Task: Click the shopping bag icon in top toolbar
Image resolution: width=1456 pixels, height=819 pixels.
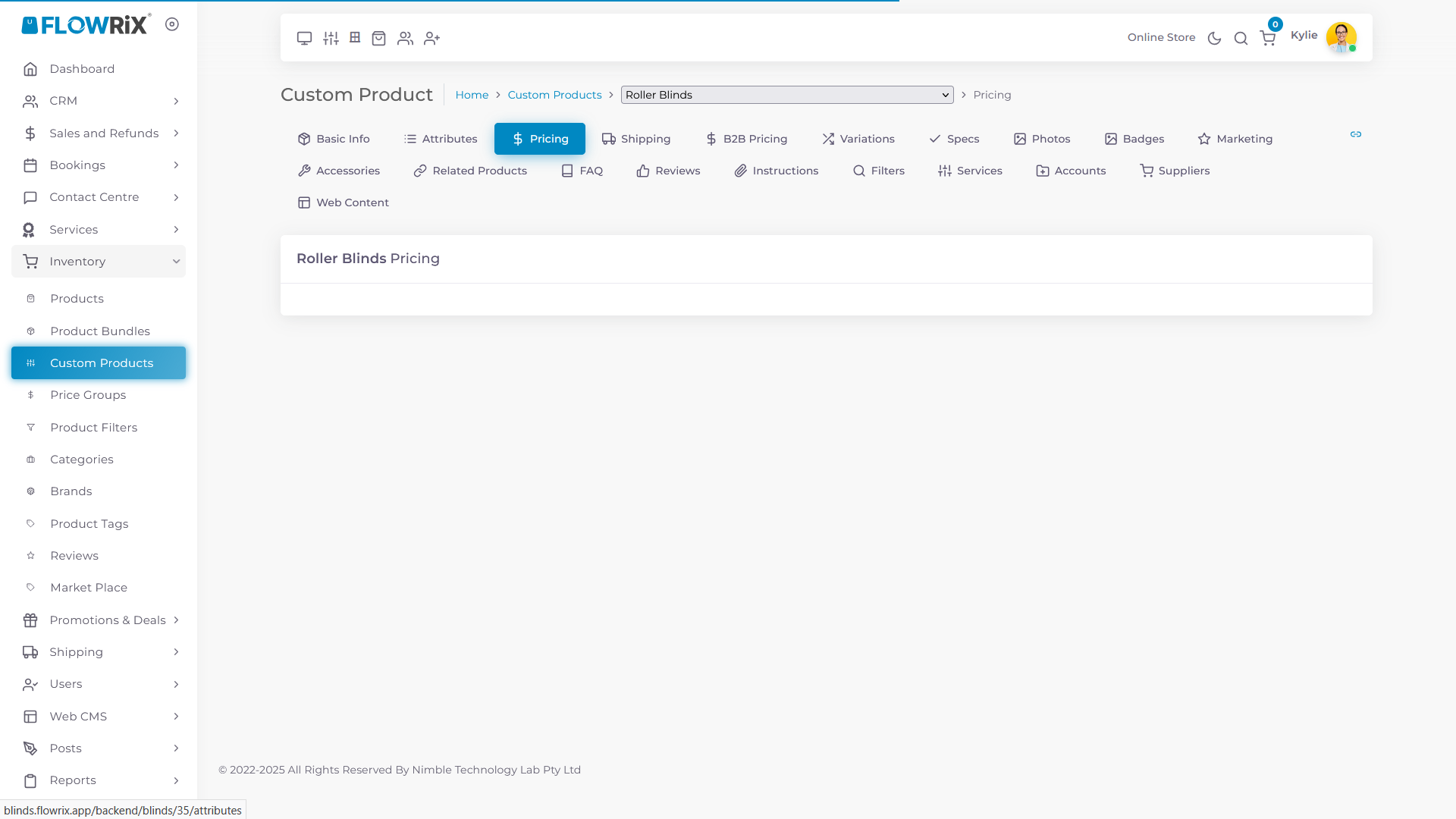Action: pos(378,38)
